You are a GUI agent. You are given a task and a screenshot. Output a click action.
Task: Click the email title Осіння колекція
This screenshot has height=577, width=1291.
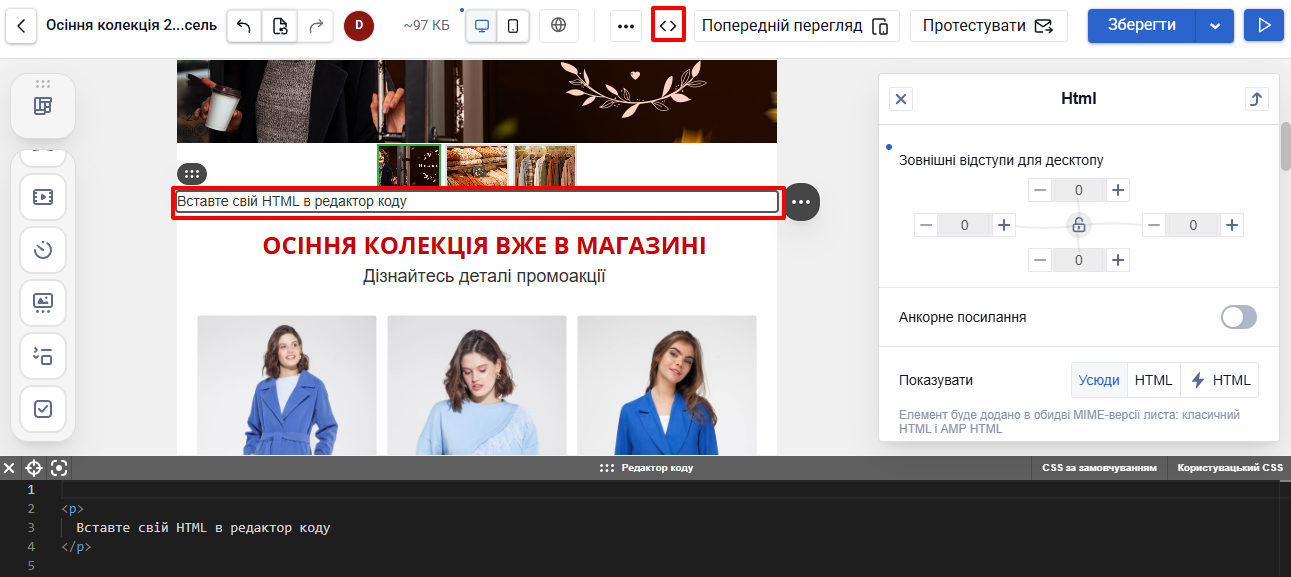[132, 25]
